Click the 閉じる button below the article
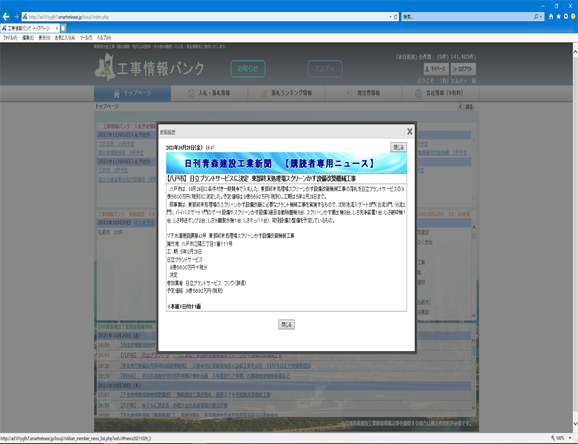This screenshot has height=444, width=578. coord(286,325)
